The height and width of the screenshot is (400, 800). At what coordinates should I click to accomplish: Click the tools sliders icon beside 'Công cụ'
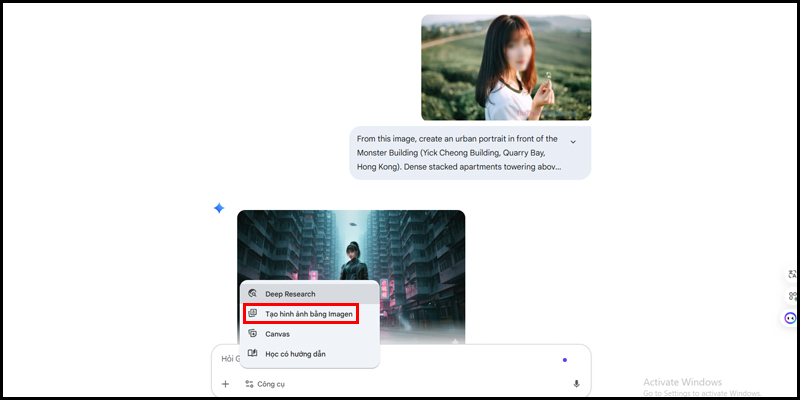249,384
